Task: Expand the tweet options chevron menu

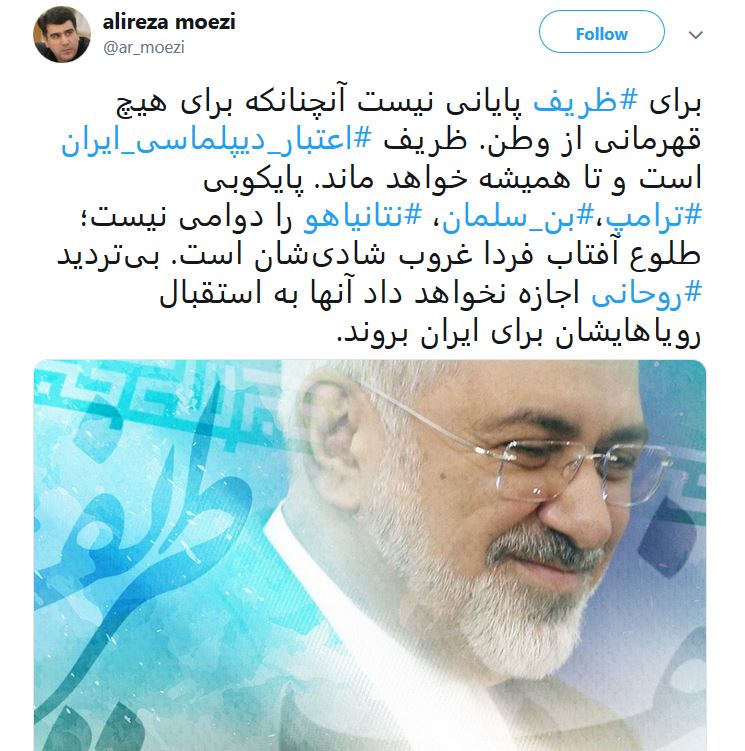Action: click(696, 34)
